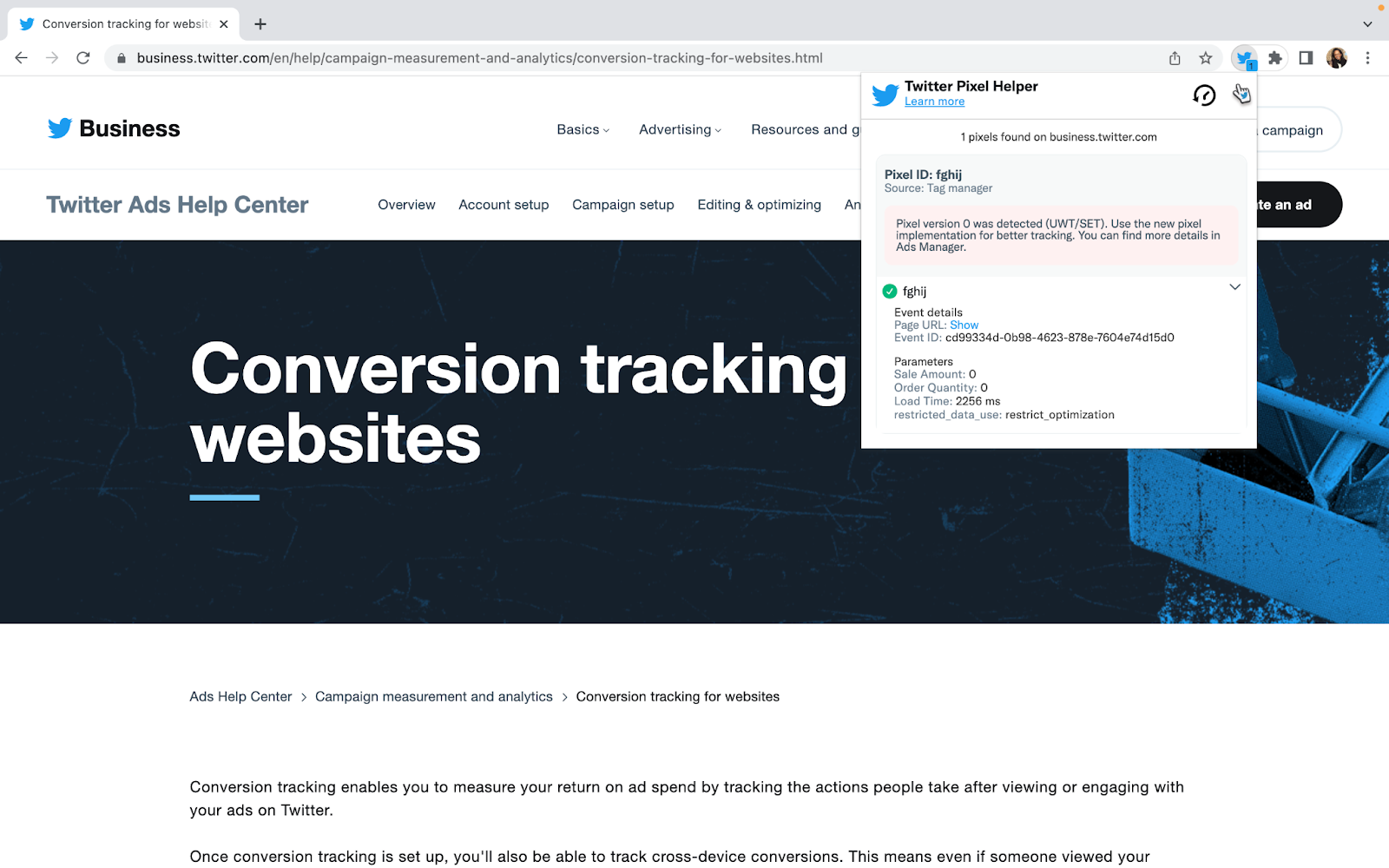The height and width of the screenshot is (868, 1389).
Task: Click the Create an ad button
Action: tap(1298, 205)
